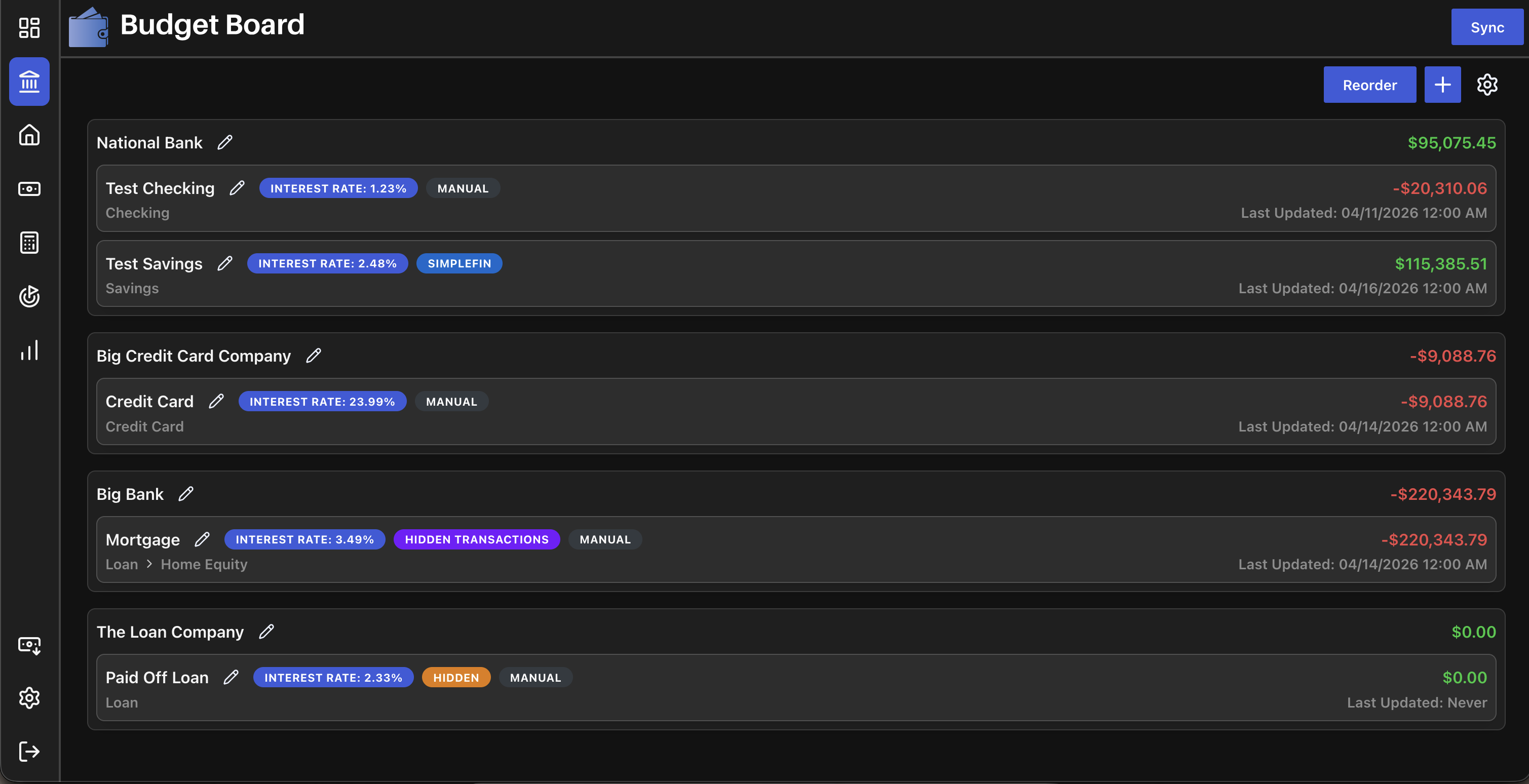
Task: Edit Credit Card account pencil icon
Action: (216, 401)
